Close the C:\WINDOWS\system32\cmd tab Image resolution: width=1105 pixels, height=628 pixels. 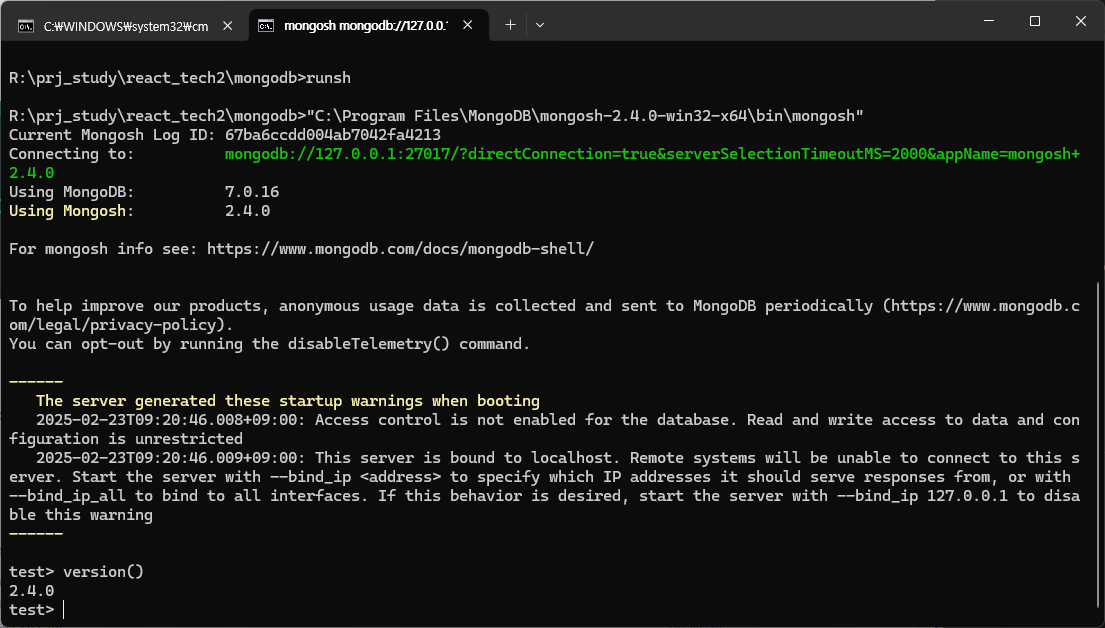[228, 26]
